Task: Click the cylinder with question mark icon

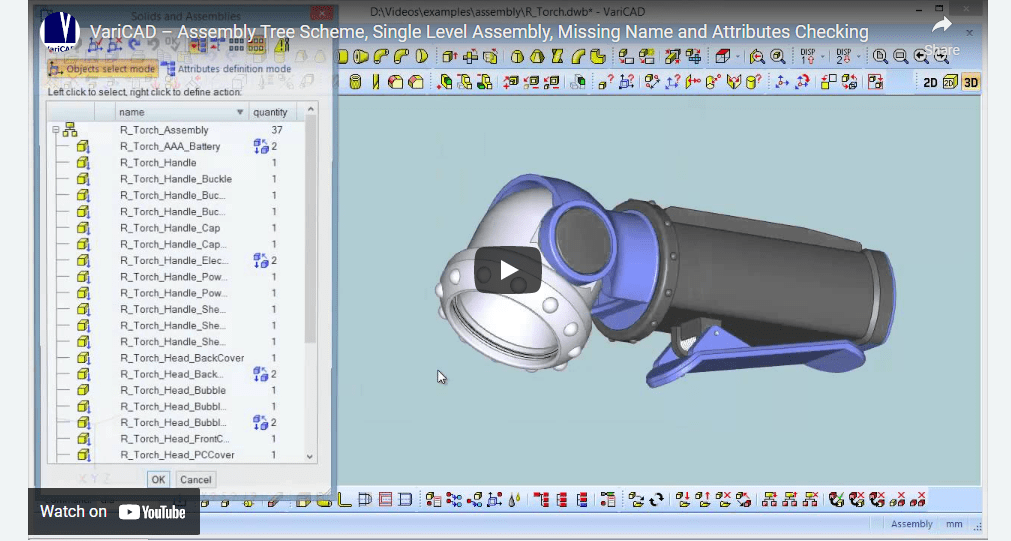Action: tap(754, 83)
